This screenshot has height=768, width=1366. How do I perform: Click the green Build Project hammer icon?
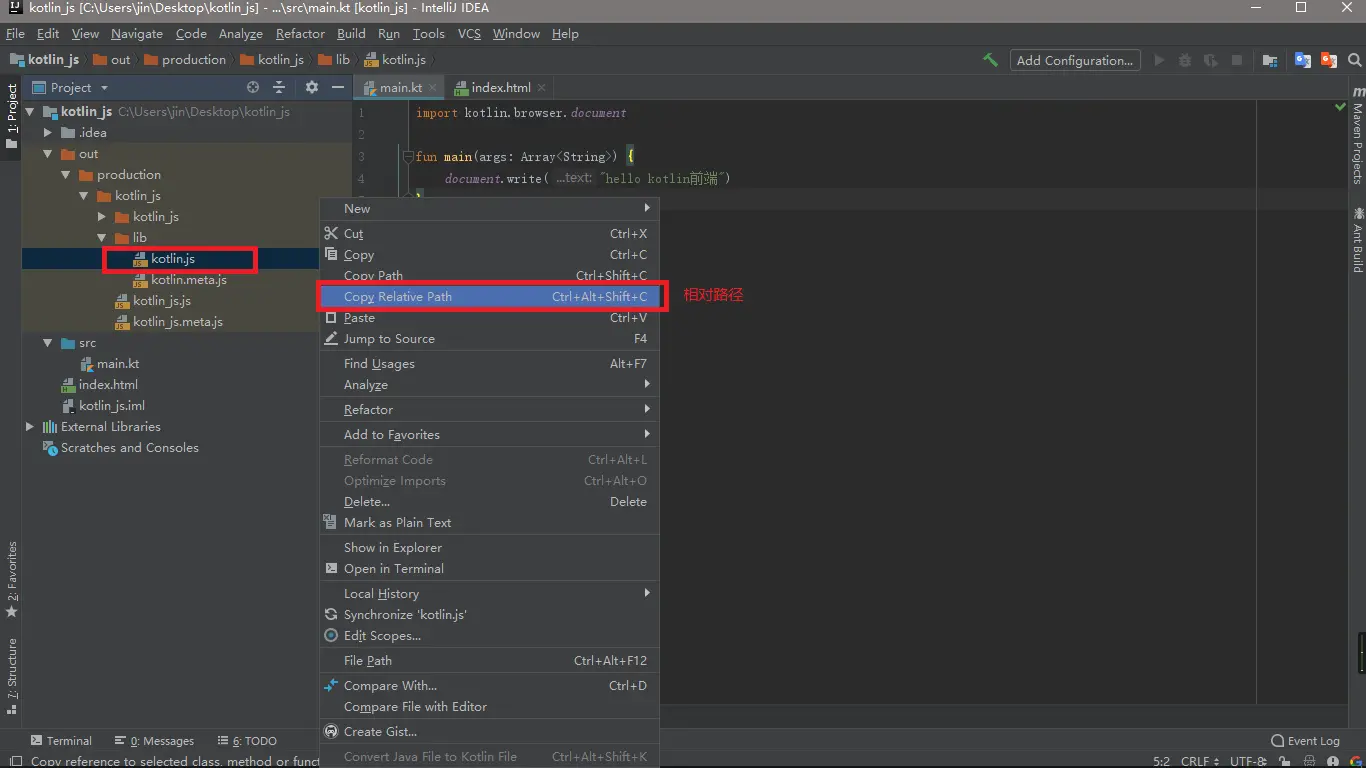pos(990,60)
